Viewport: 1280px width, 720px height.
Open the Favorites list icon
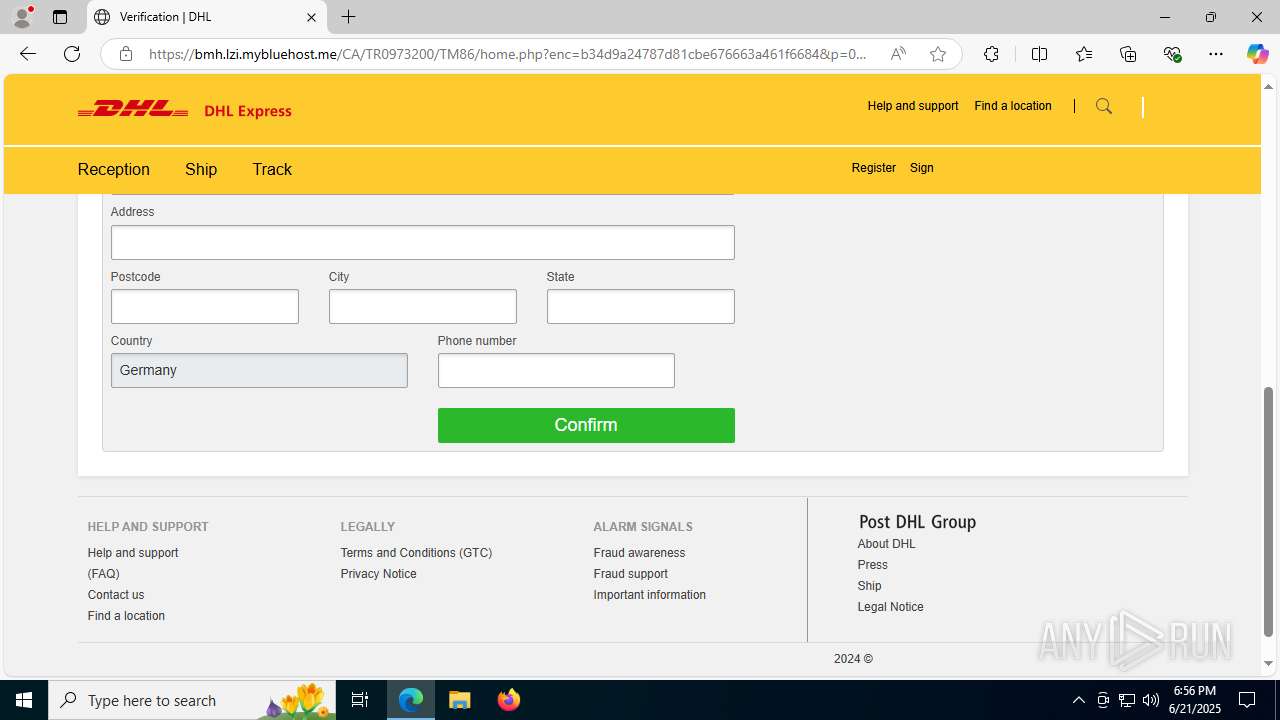[1084, 54]
